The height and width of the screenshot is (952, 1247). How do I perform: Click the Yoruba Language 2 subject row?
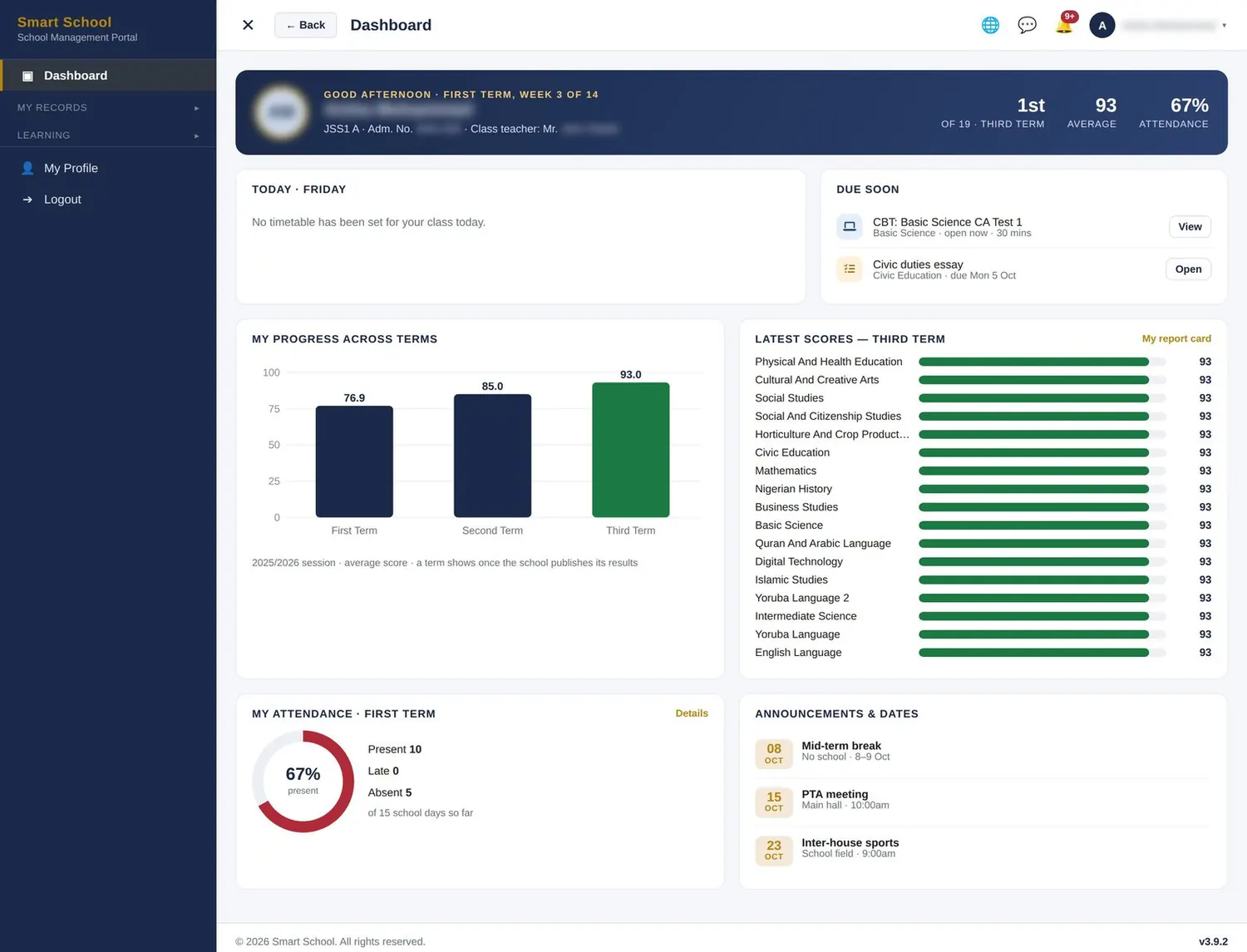pos(983,598)
